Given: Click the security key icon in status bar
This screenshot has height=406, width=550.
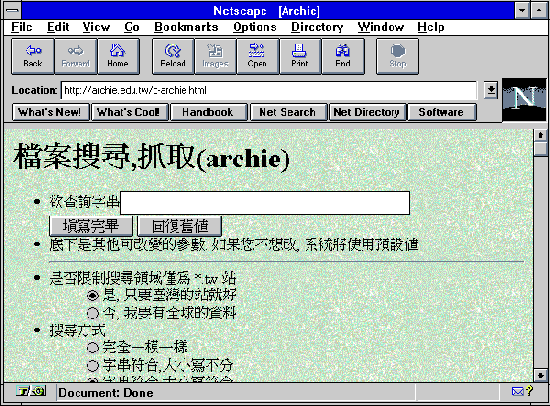Looking at the screenshot, I should pyautogui.click(x=31, y=391).
